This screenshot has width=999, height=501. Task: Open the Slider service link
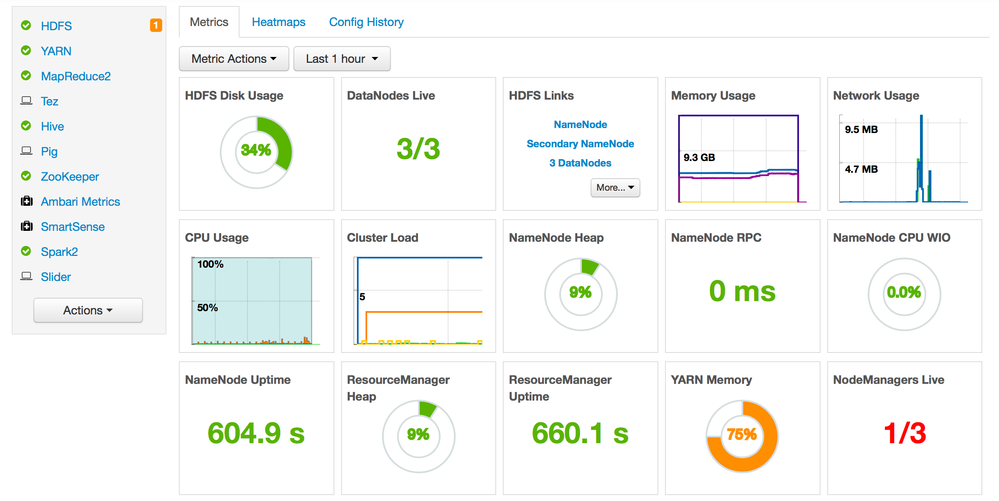pyautogui.click(x=56, y=277)
